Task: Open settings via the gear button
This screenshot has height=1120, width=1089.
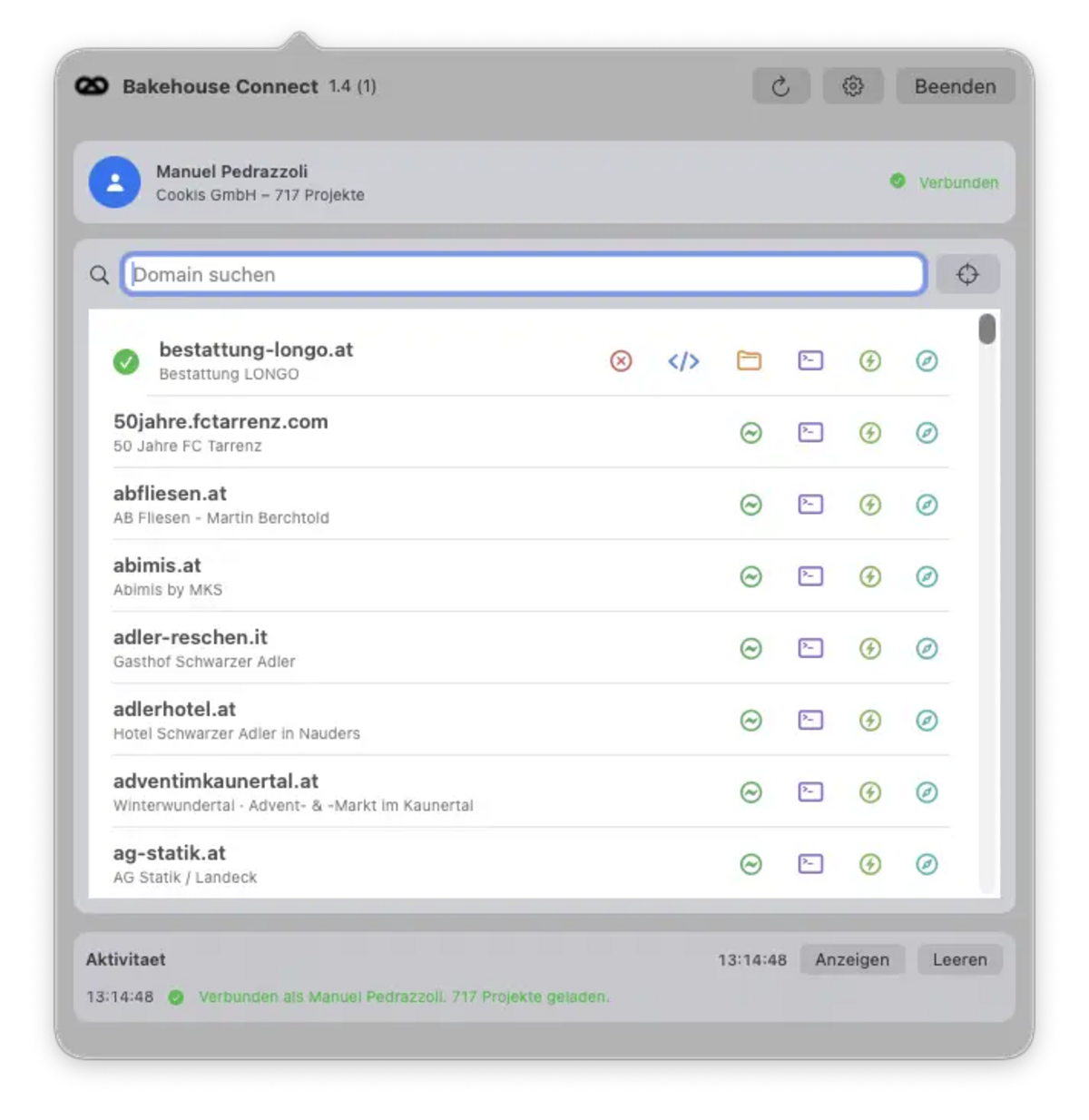Action: click(x=852, y=86)
